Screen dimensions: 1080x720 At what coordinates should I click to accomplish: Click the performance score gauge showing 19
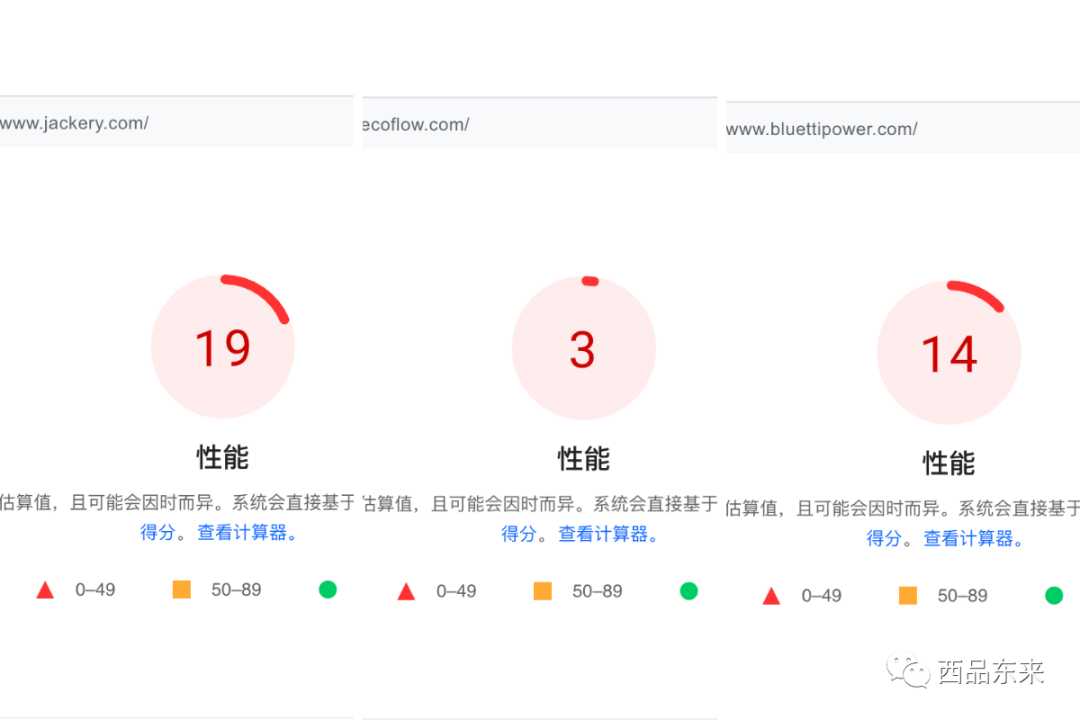tap(222, 347)
